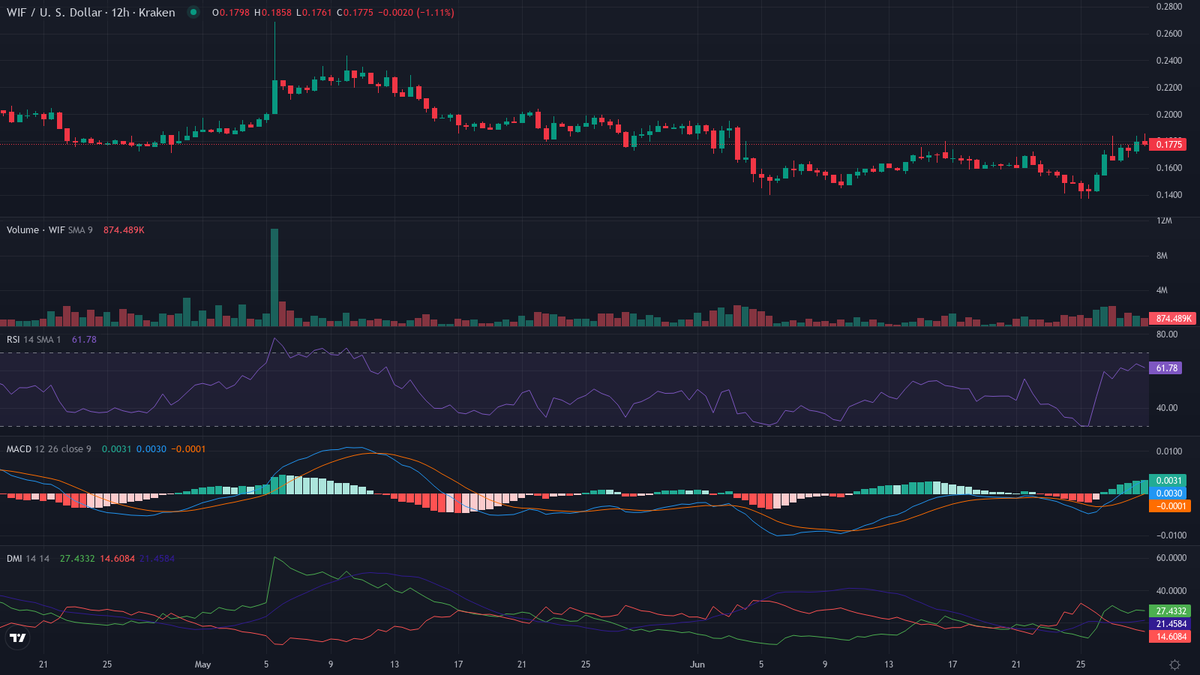Click the dark blue 21.4584 DMI axis label
Viewport: 1200px width, 675px height.
point(1171,623)
